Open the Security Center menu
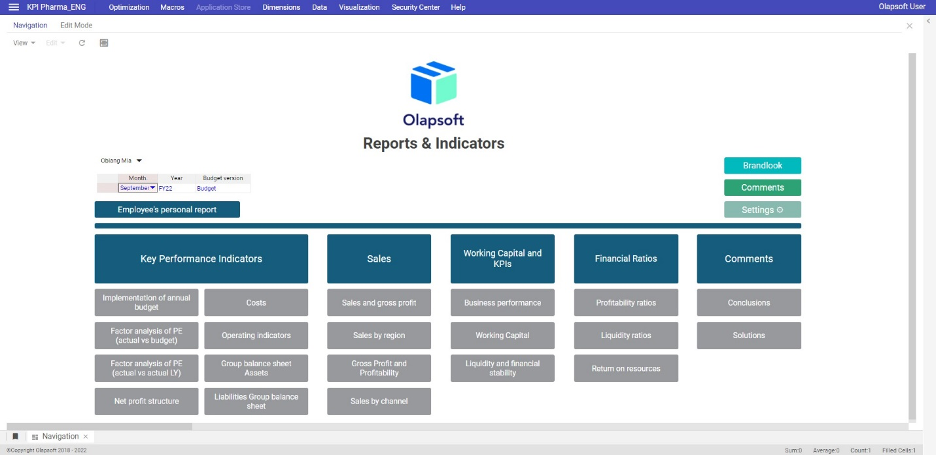The image size is (936, 456). (415, 7)
